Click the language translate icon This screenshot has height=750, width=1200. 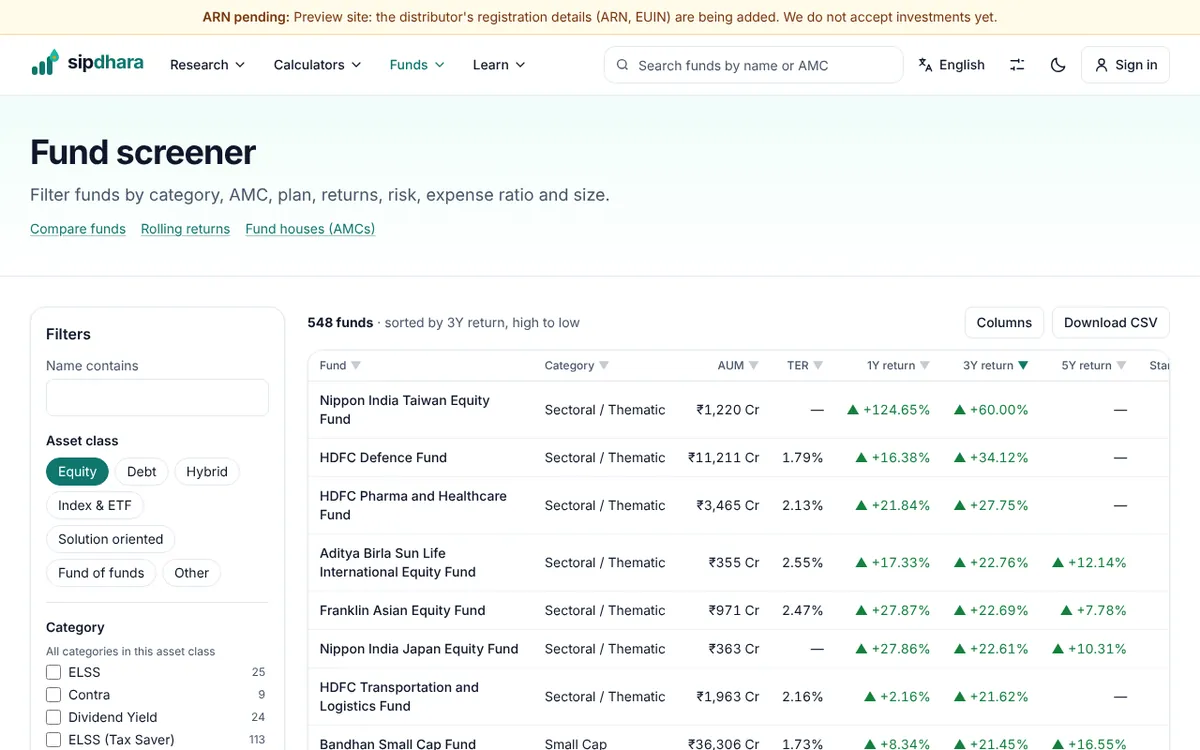(925, 65)
